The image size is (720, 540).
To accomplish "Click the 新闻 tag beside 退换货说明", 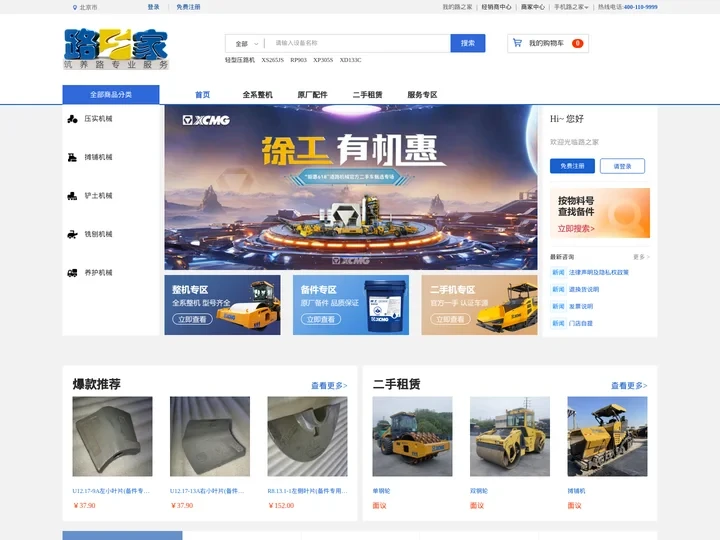I will pyautogui.click(x=558, y=289).
